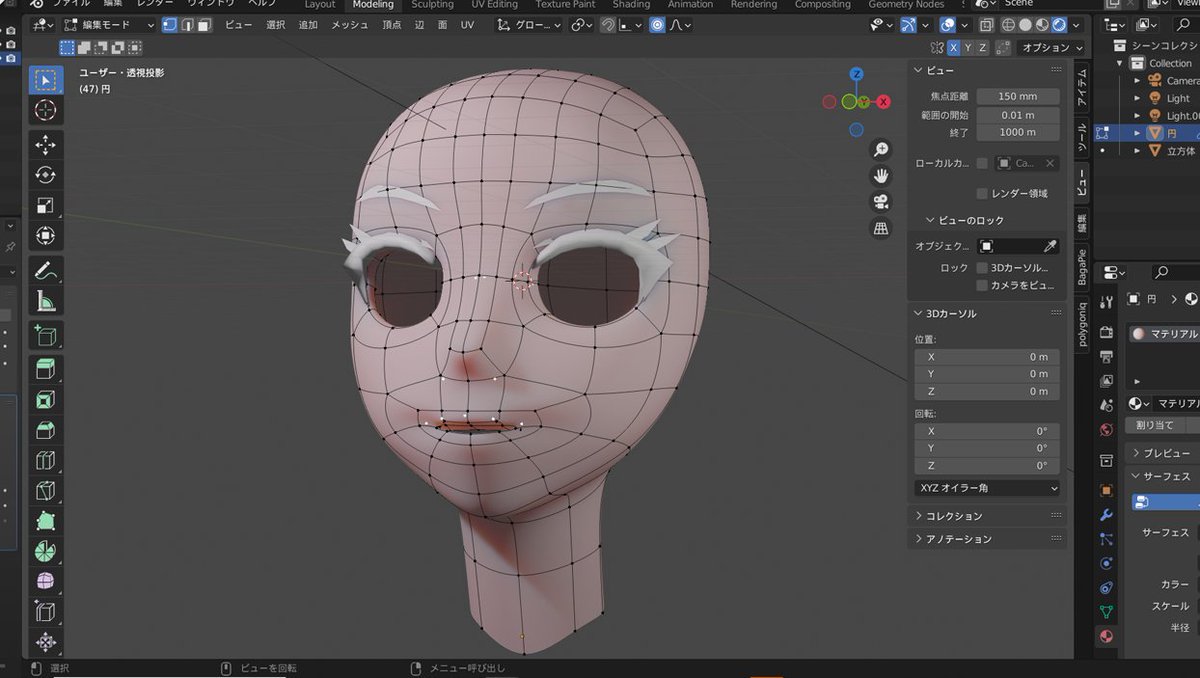
Task: Switch to the Sculpting workspace tab
Action: 433,5
